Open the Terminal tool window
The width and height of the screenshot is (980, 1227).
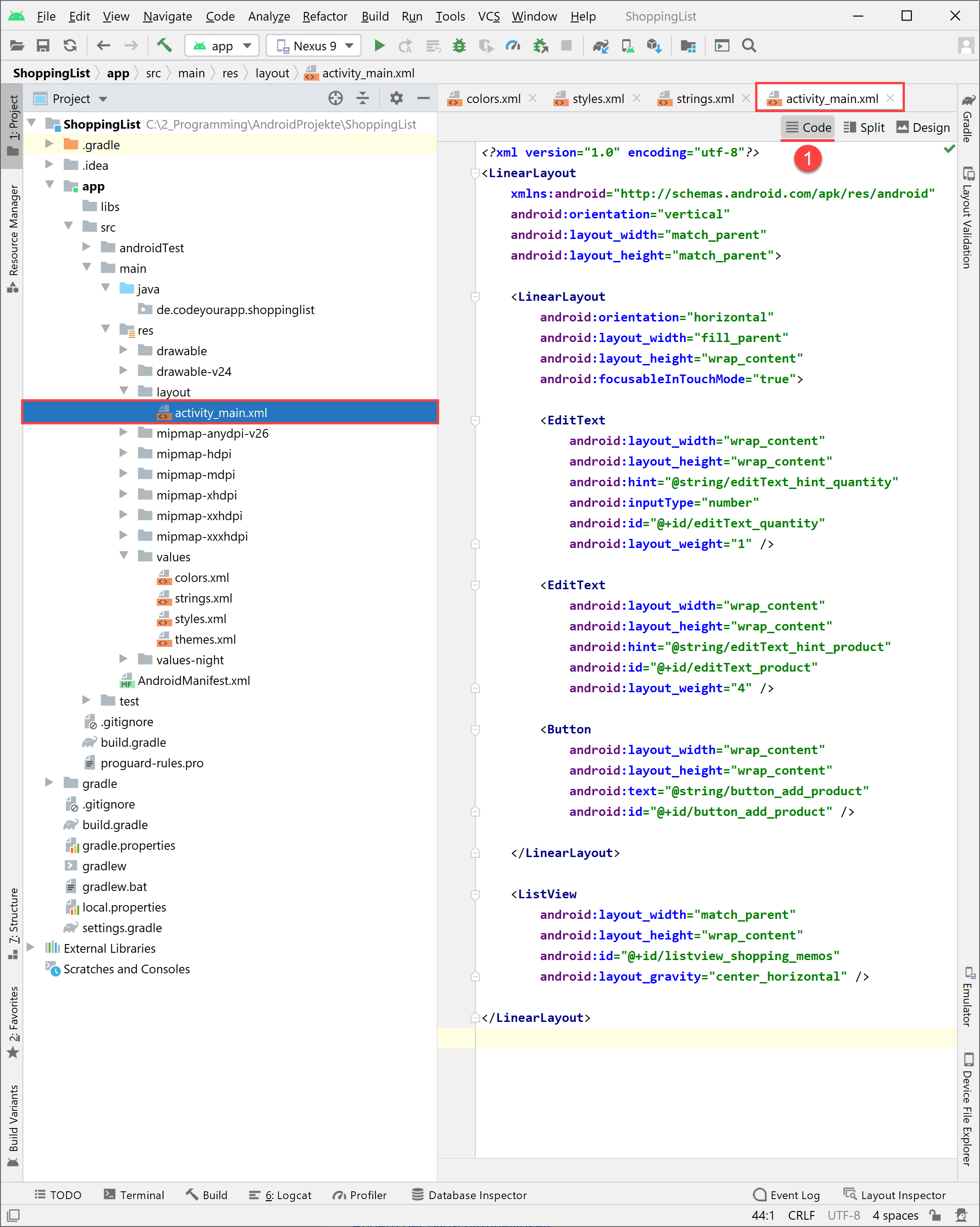click(134, 1194)
